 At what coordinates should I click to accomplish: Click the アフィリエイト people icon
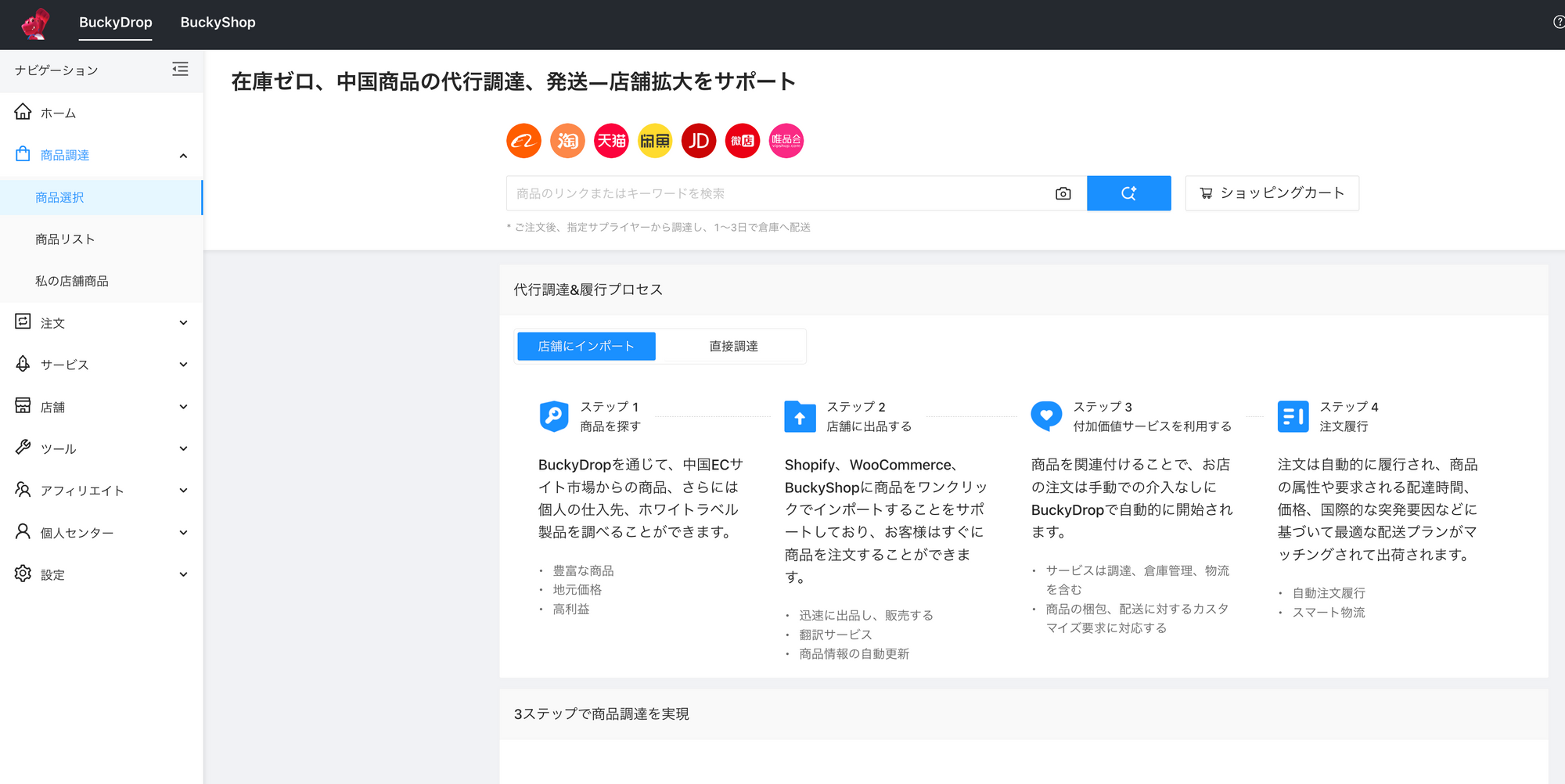tap(23, 490)
